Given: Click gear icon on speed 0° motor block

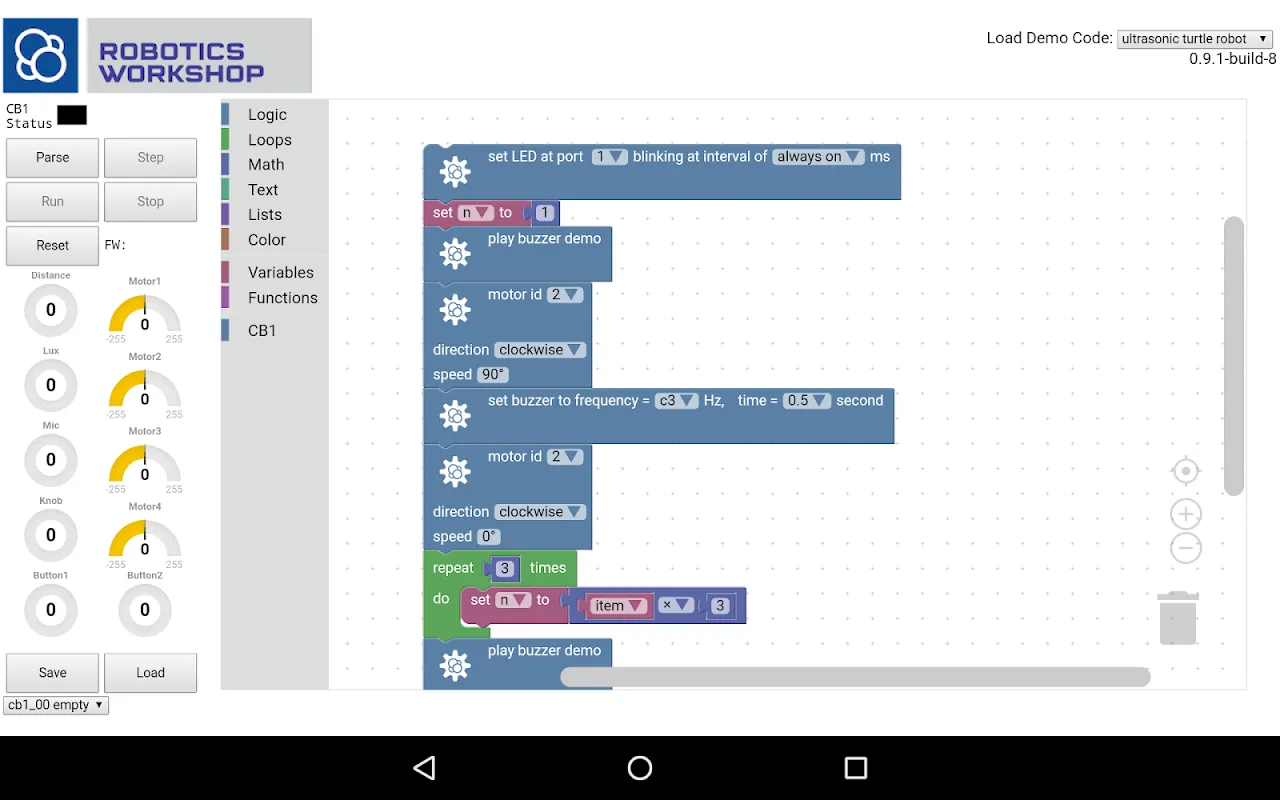Looking at the screenshot, I should pos(455,472).
